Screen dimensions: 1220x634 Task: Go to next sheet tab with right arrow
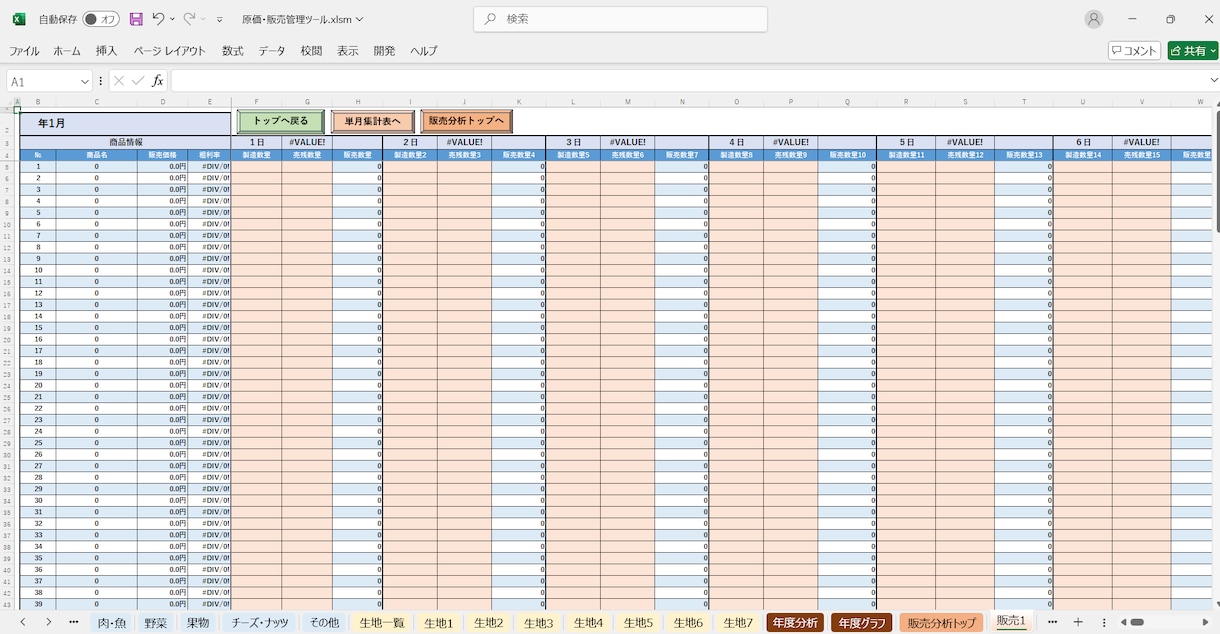click(49, 622)
